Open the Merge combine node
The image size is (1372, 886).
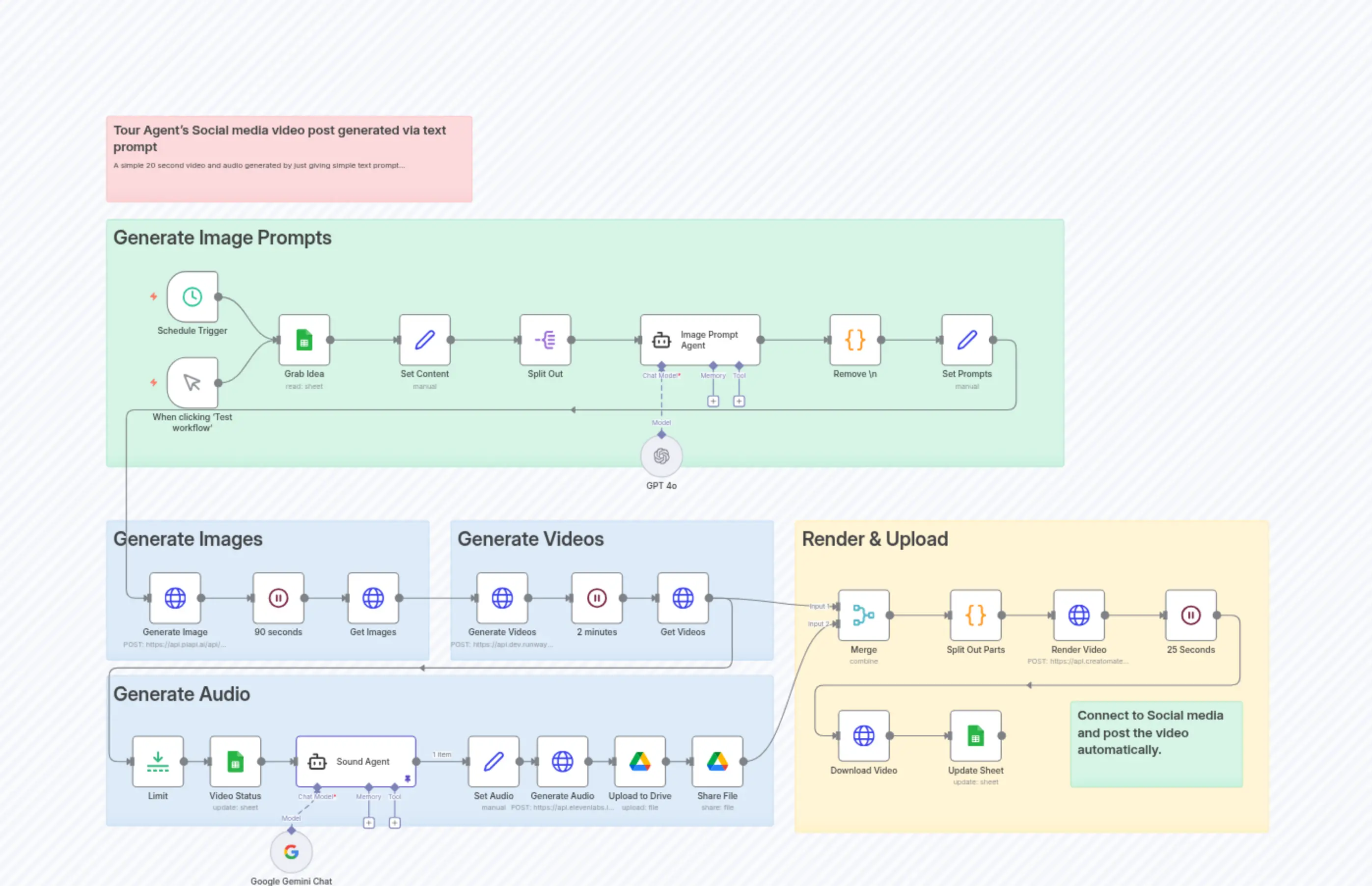(864, 616)
